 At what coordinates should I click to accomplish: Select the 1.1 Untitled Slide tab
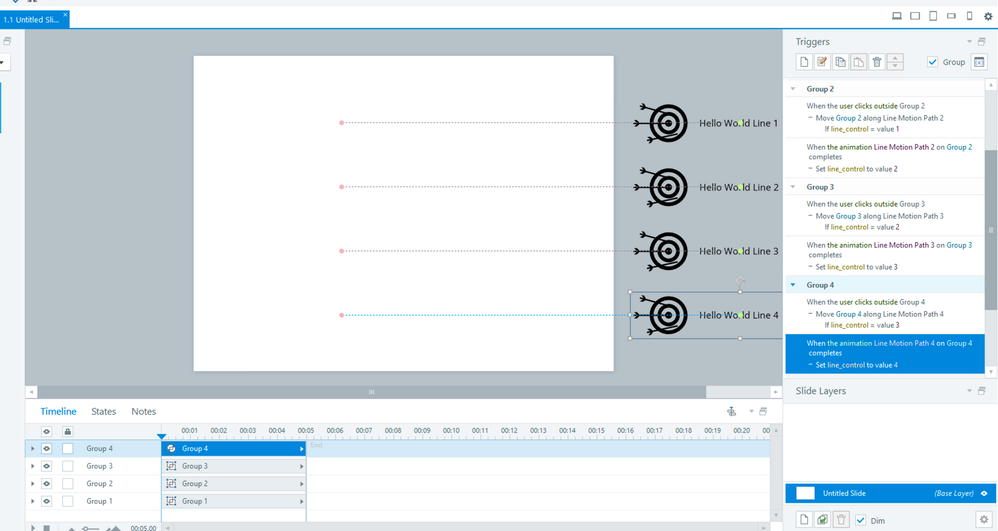pos(32,19)
